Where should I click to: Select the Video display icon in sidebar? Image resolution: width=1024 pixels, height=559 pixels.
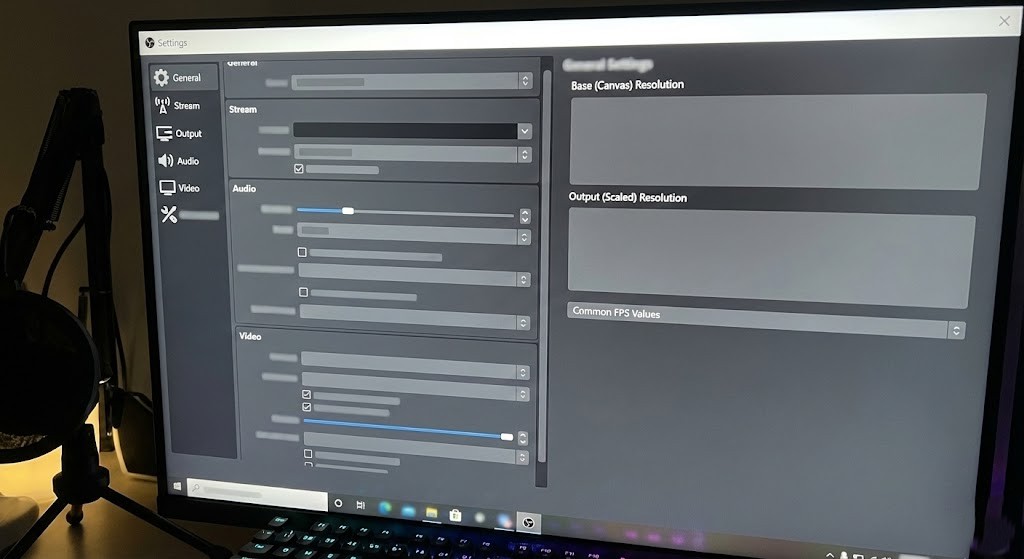click(x=167, y=188)
